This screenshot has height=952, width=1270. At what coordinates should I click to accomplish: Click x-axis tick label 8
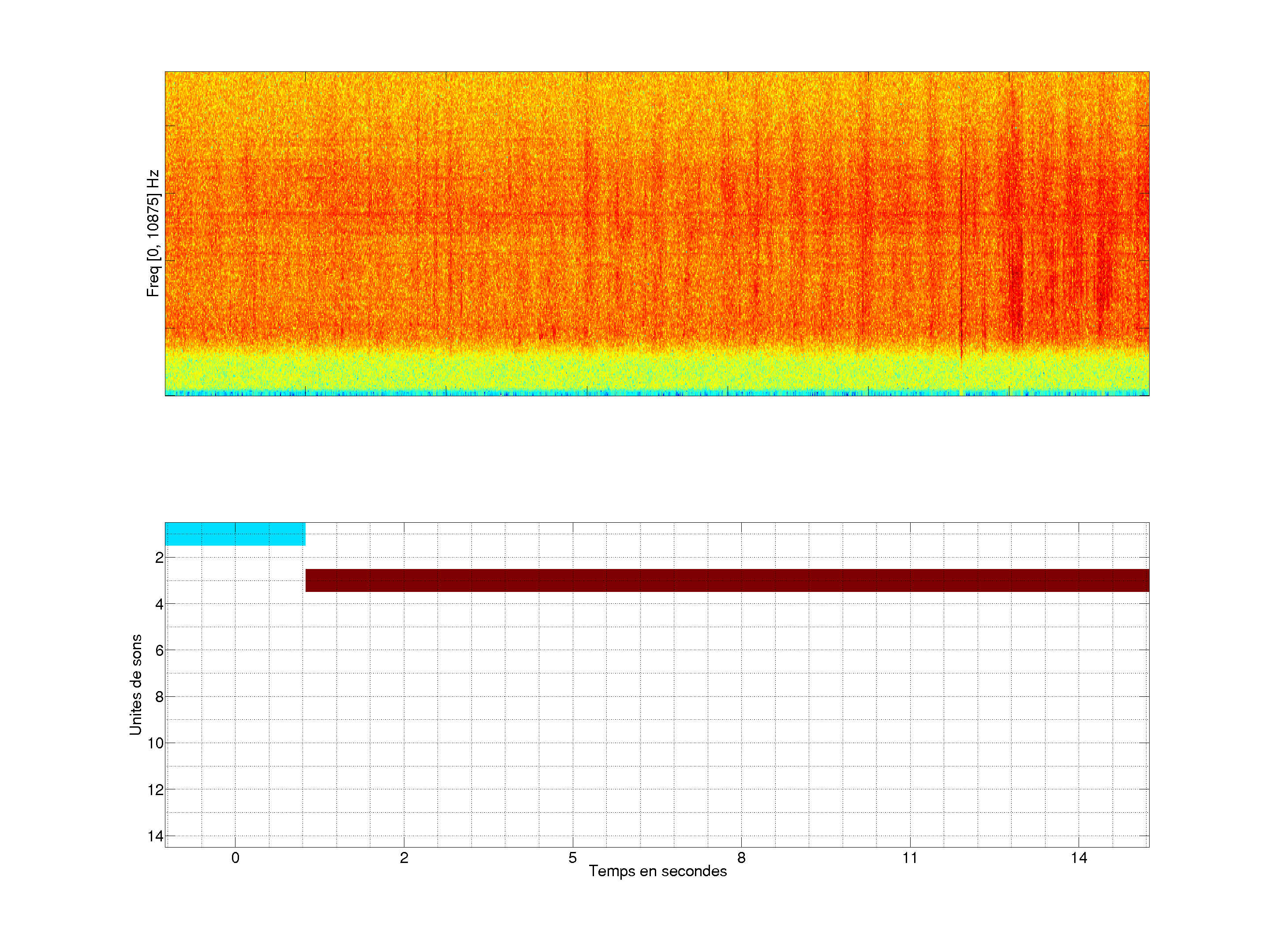(x=741, y=858)
